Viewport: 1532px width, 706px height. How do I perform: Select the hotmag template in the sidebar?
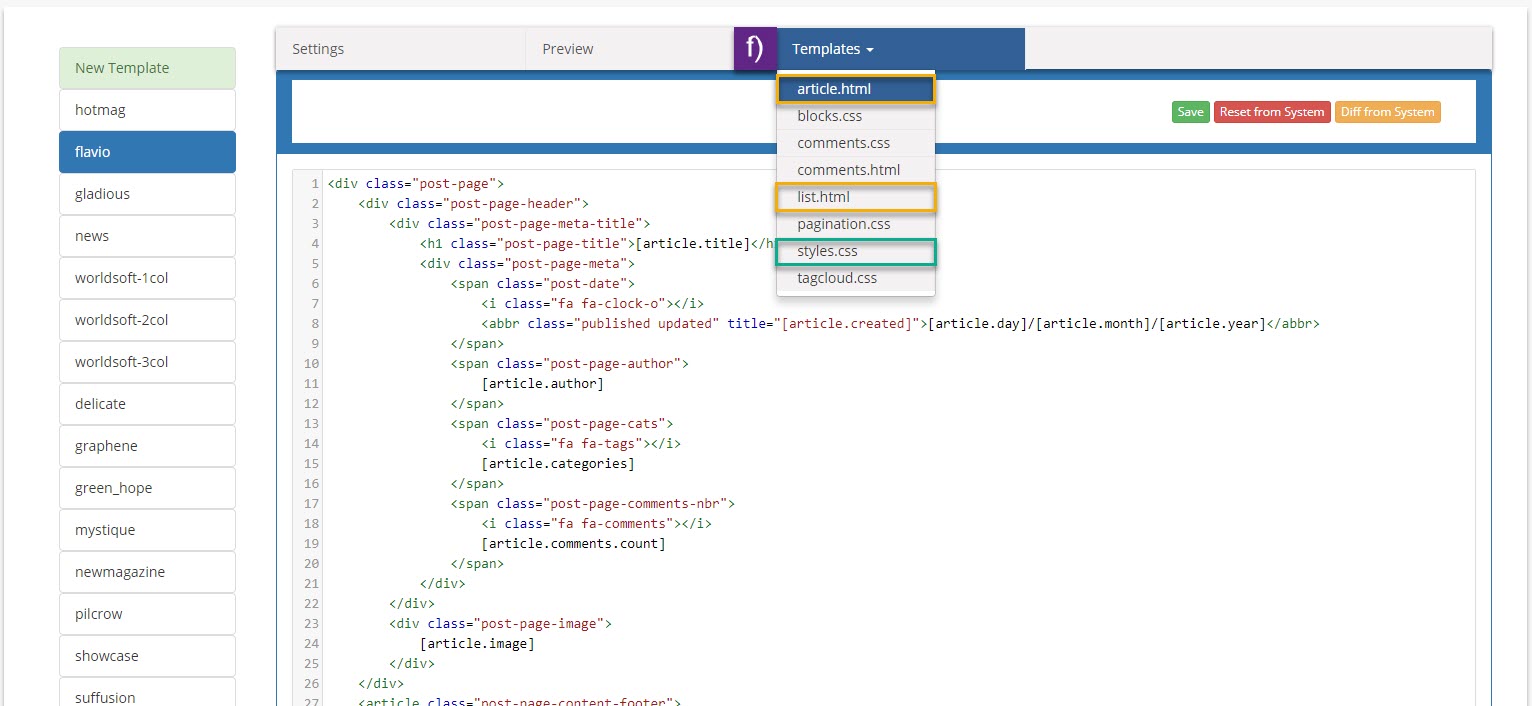click(147, 110)
